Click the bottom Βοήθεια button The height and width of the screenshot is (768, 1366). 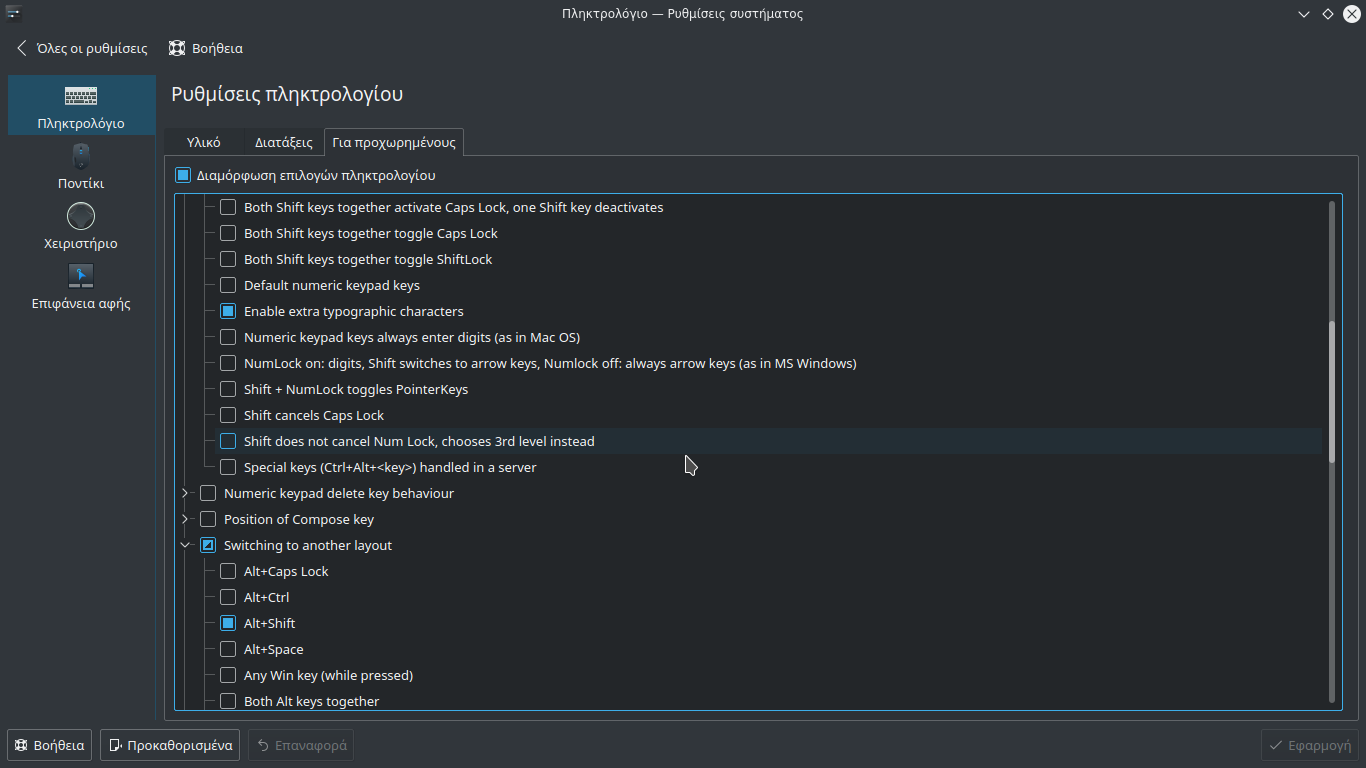pyautogui.click(x=50, y=745)
